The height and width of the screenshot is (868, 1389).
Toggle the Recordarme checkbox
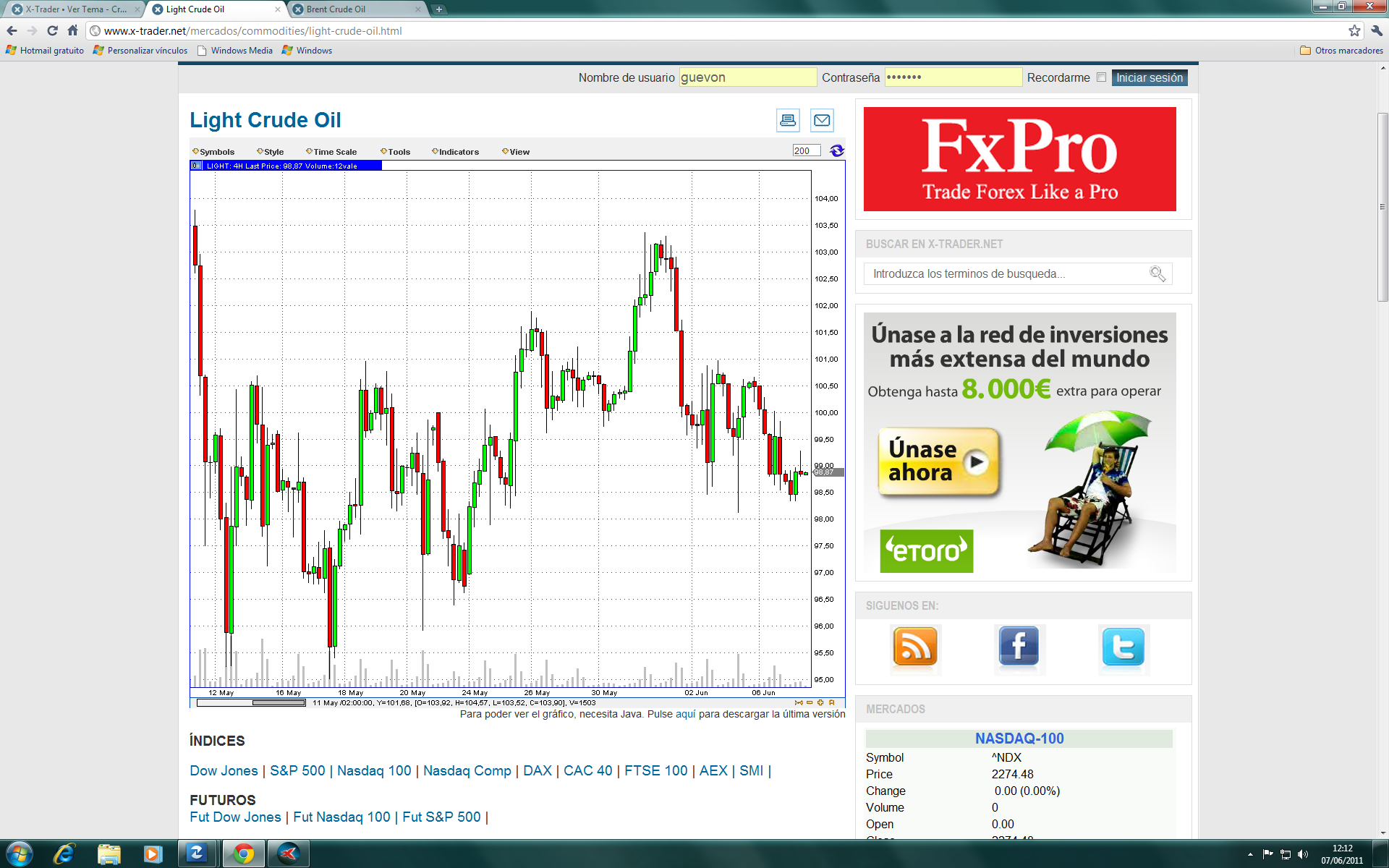pyautogui.click(x=1101, y=77)
